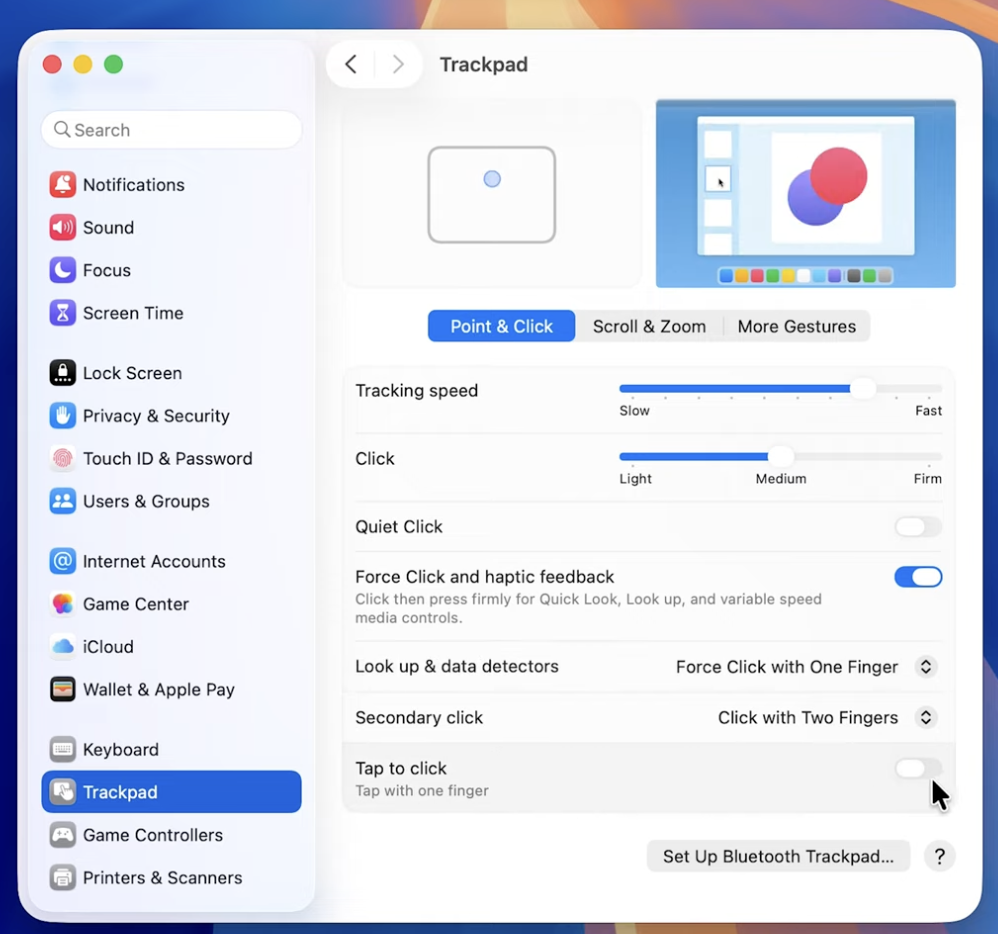
Task: Click Touch ID fingerprint icon
Action: click(62, 458)
